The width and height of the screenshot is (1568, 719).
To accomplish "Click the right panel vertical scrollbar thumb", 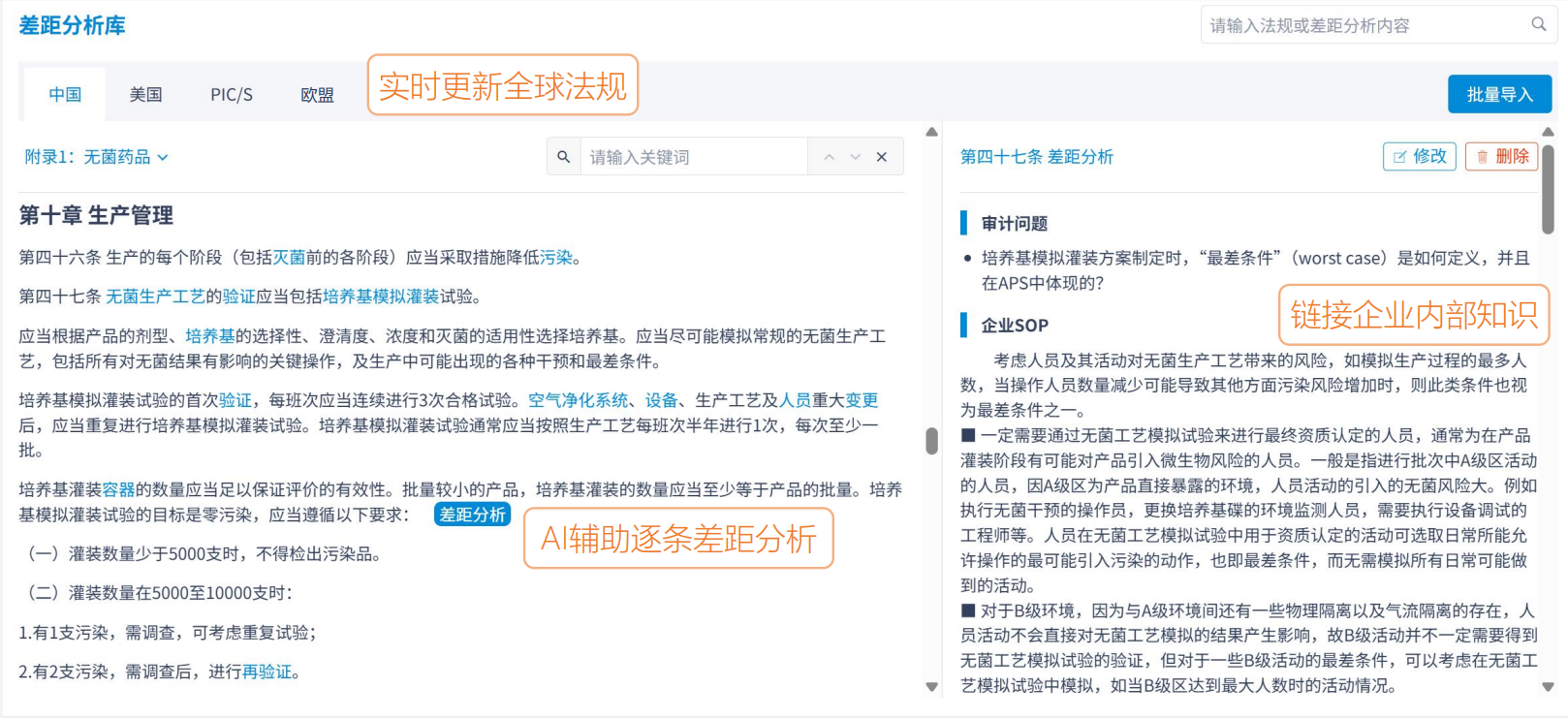I will pos(1548,189).
